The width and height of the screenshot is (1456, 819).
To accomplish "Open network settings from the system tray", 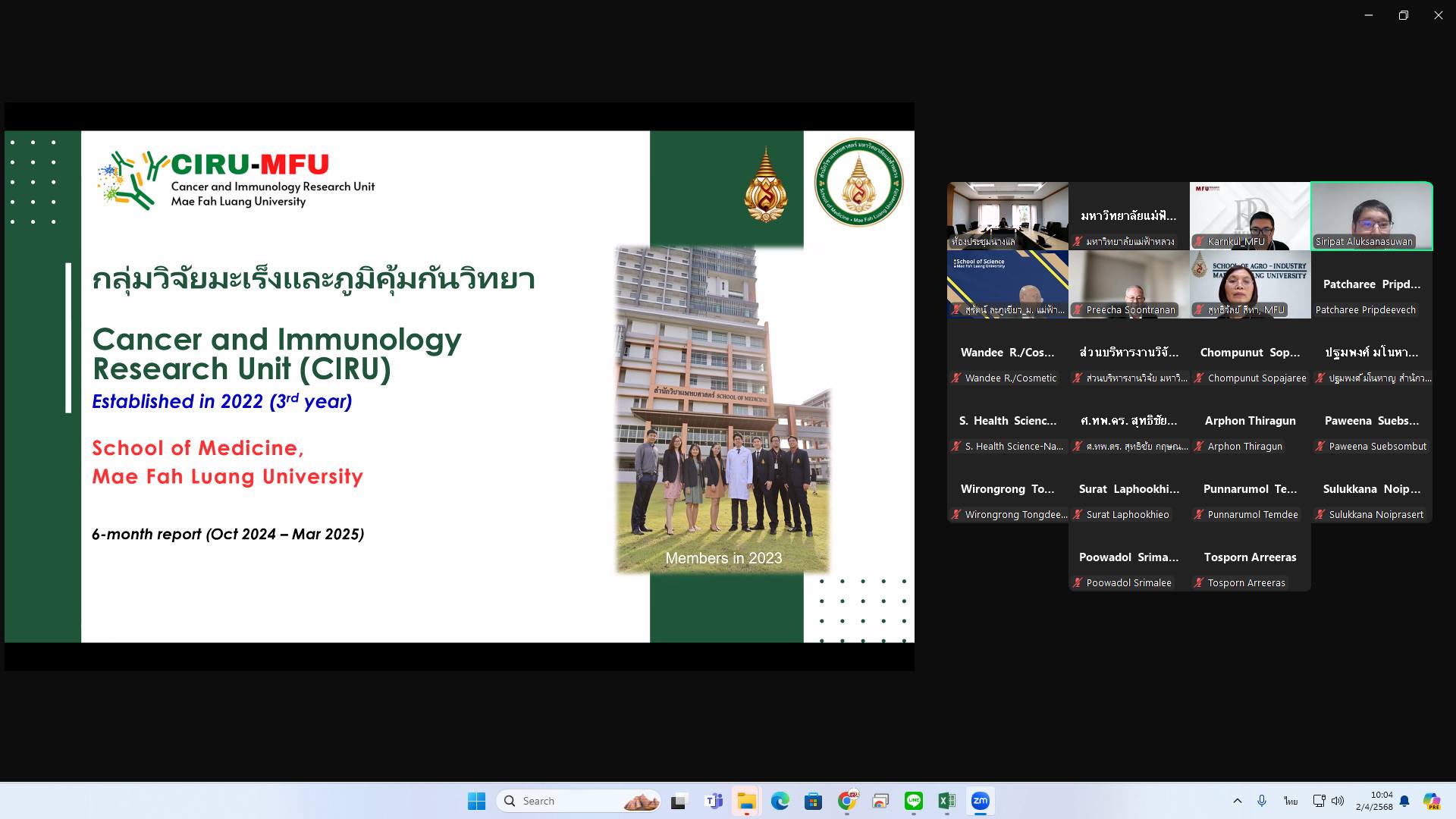I will pos(1319,801).
